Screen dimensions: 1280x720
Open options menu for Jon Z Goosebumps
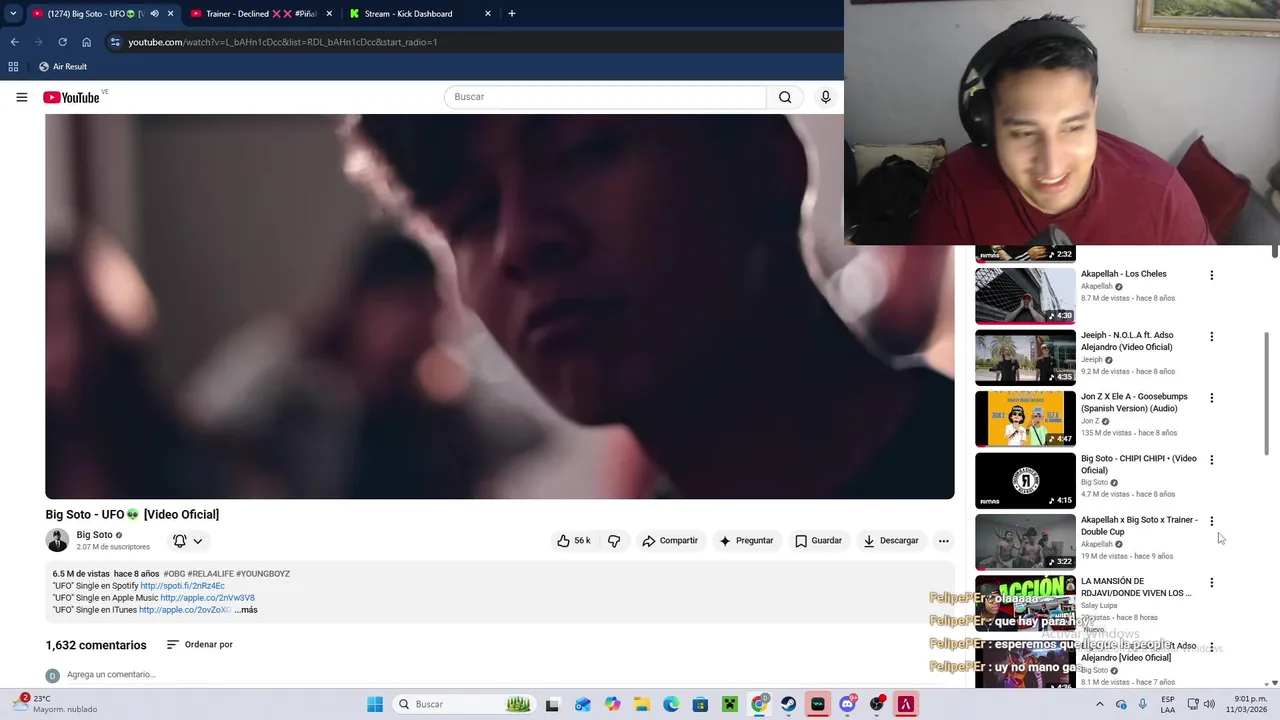pyautogui.click(x=1211, y=398)
